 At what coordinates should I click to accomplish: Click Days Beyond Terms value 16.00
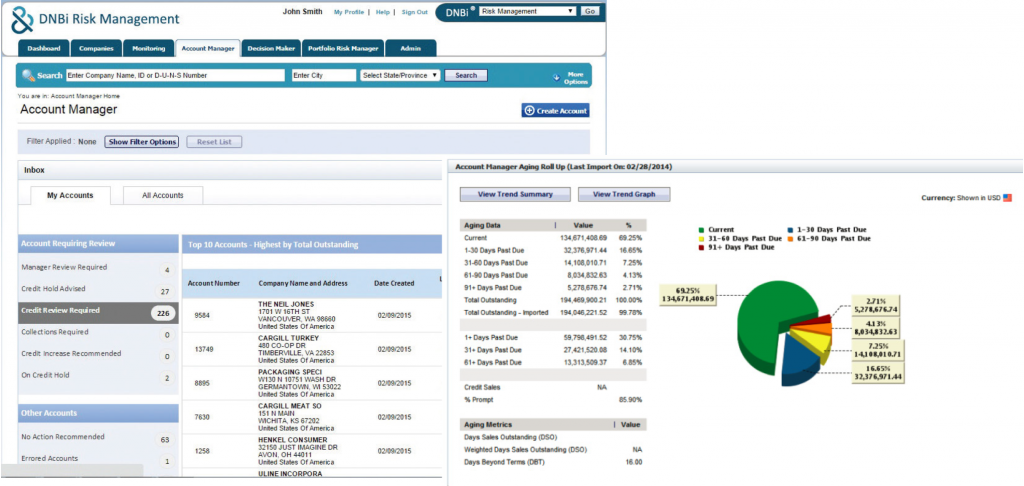[x=633, y=462]
